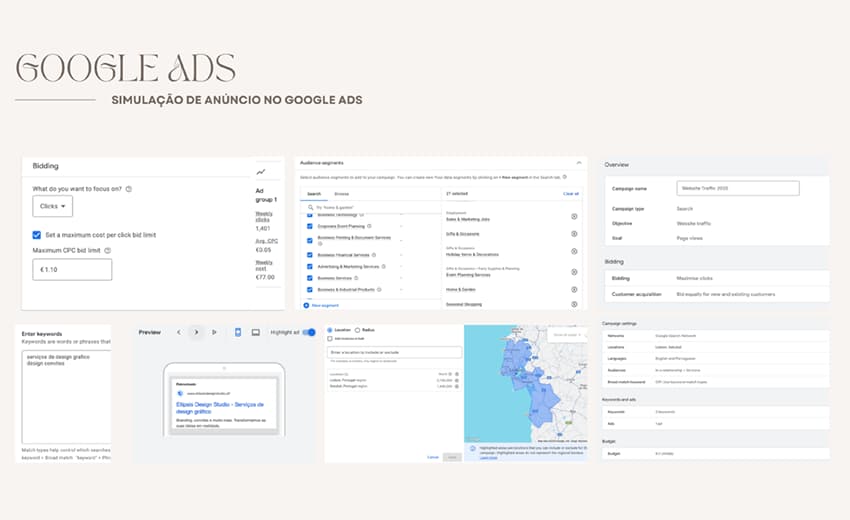
Task: Go to previous ad preview
Action: click(x=179, y=332)
